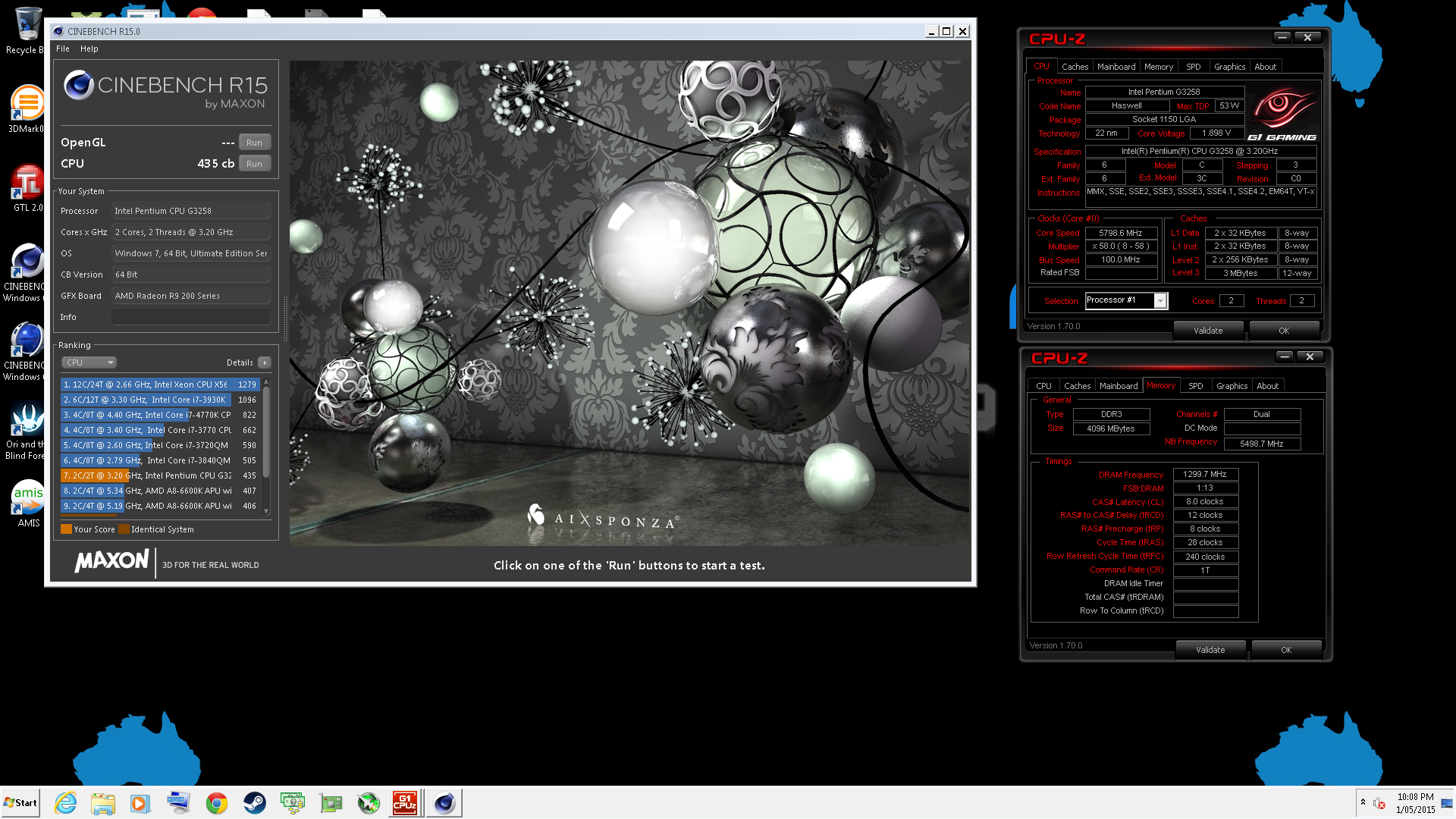Run the OpenGL benchmark test
This screenshot has height=819, width=1456.
point(254,143)
